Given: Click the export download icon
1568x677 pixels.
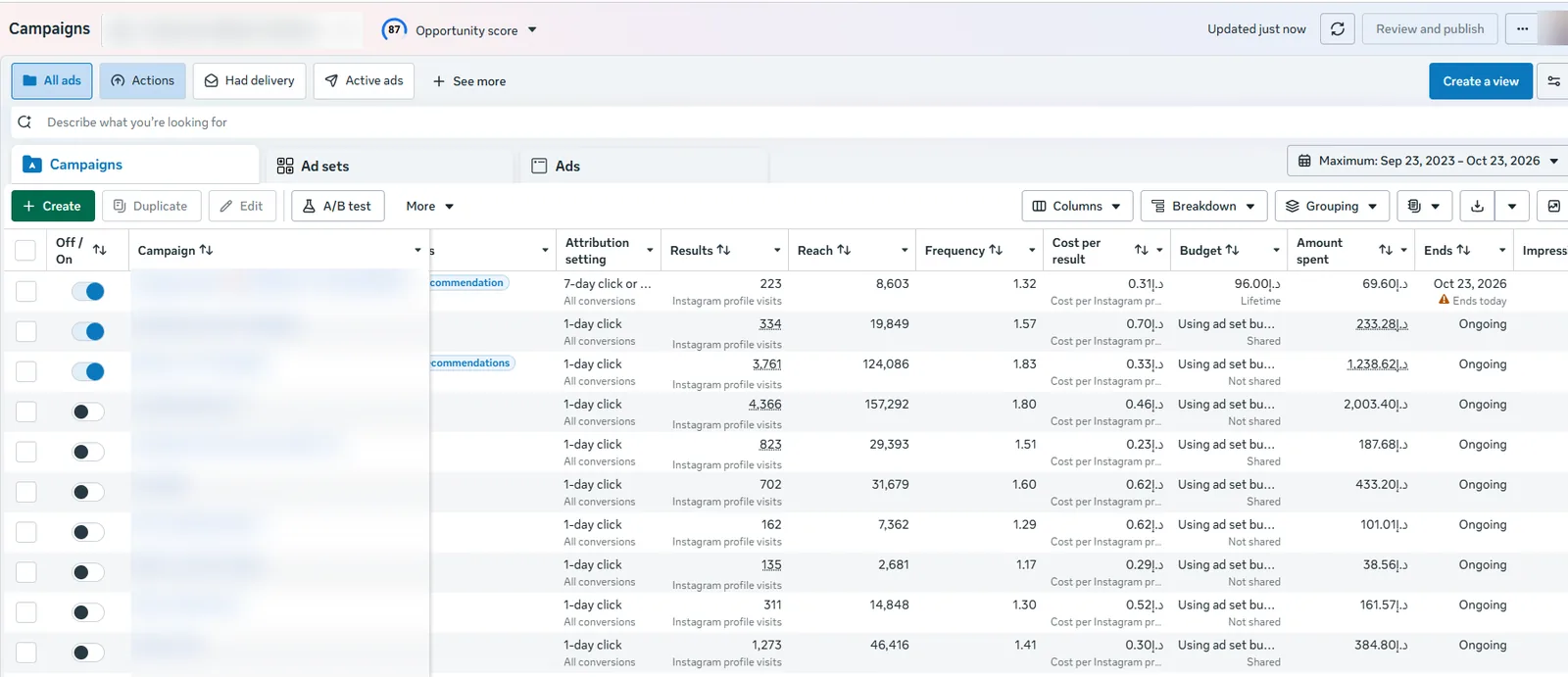Looking at the screenshot, I should pos(1478,206).
